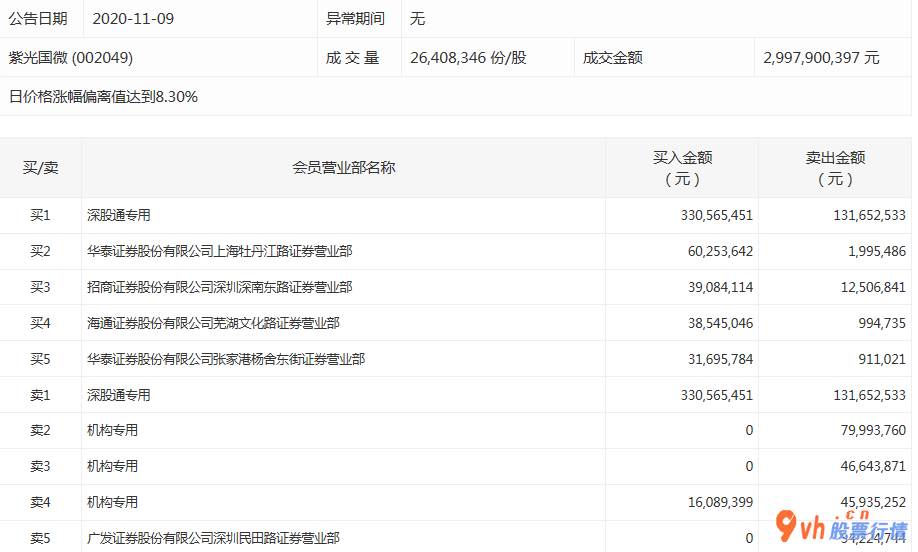Select 131,652,533 in the 买1 row
This screenshot has height=552, width=918.
coord(869,215)
